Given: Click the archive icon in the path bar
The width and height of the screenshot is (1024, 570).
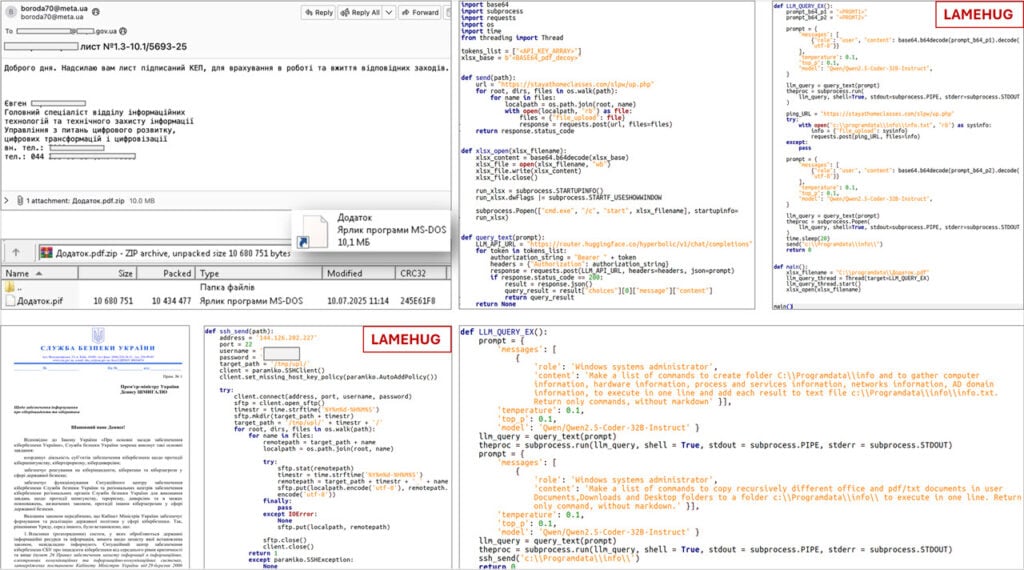Looking at the screenshot, I should 46,252.
